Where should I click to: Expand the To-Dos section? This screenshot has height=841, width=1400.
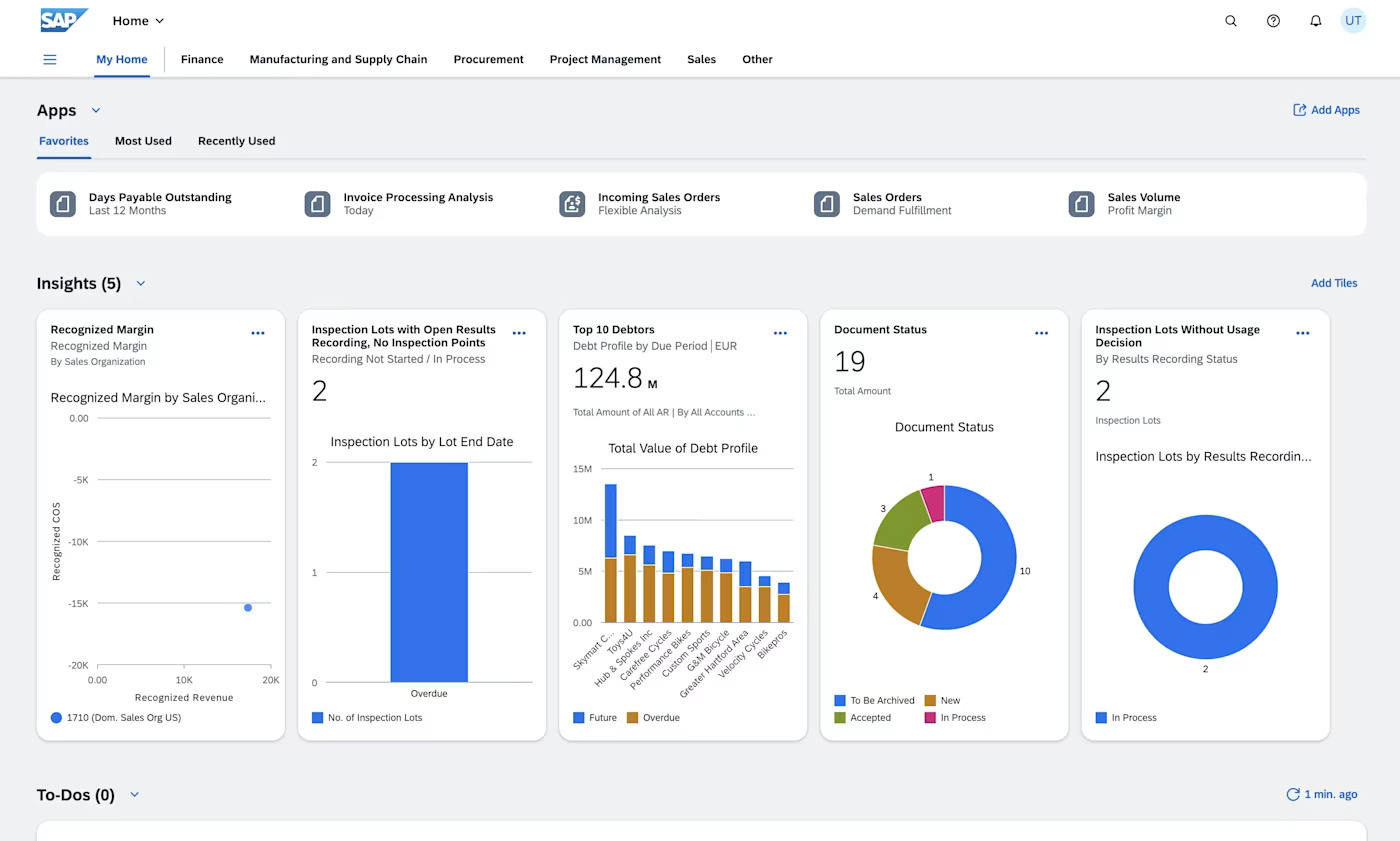tap(134, 794)
